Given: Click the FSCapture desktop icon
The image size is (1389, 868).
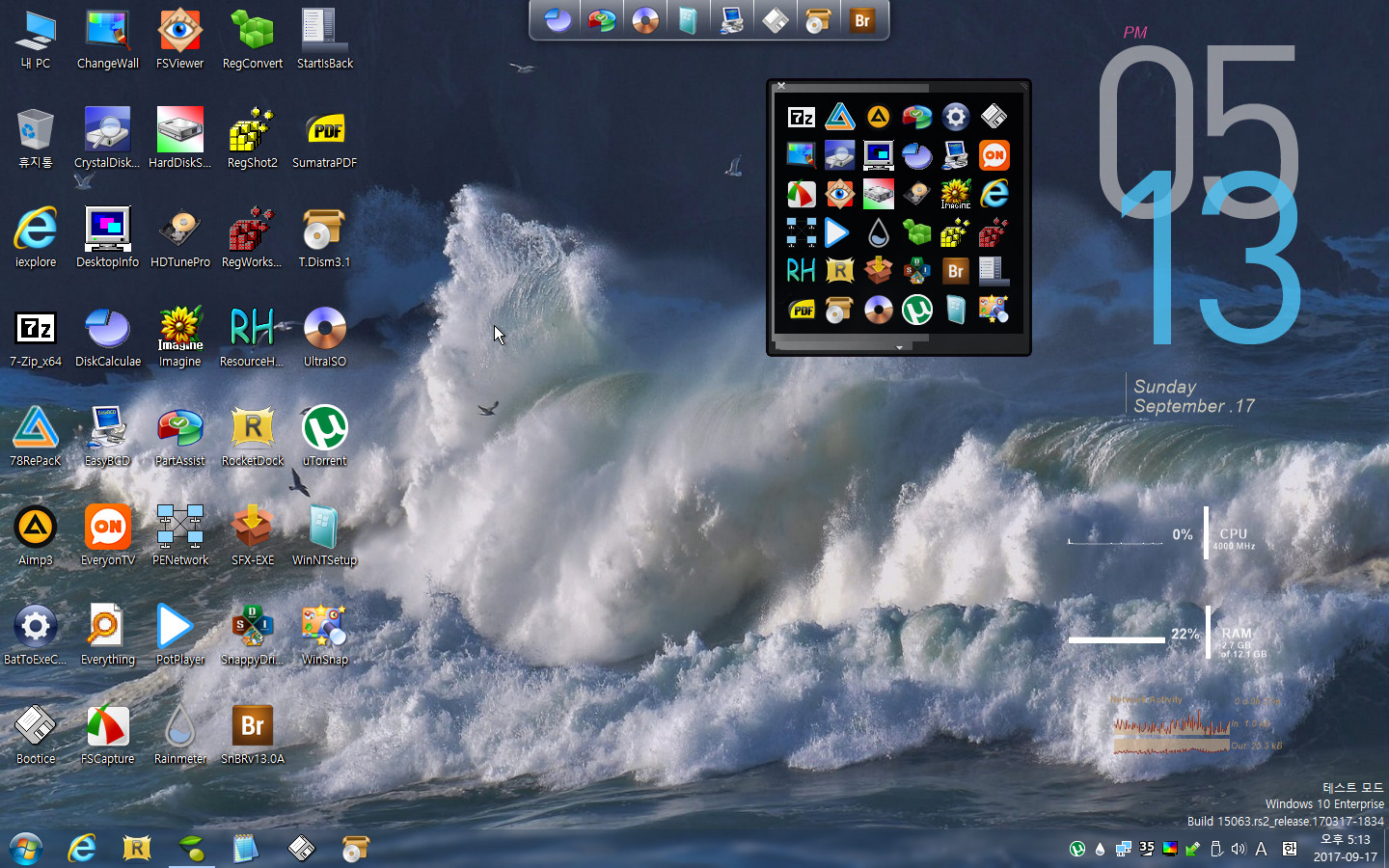Looking at the screenshot, I should (x=108, y=735).
